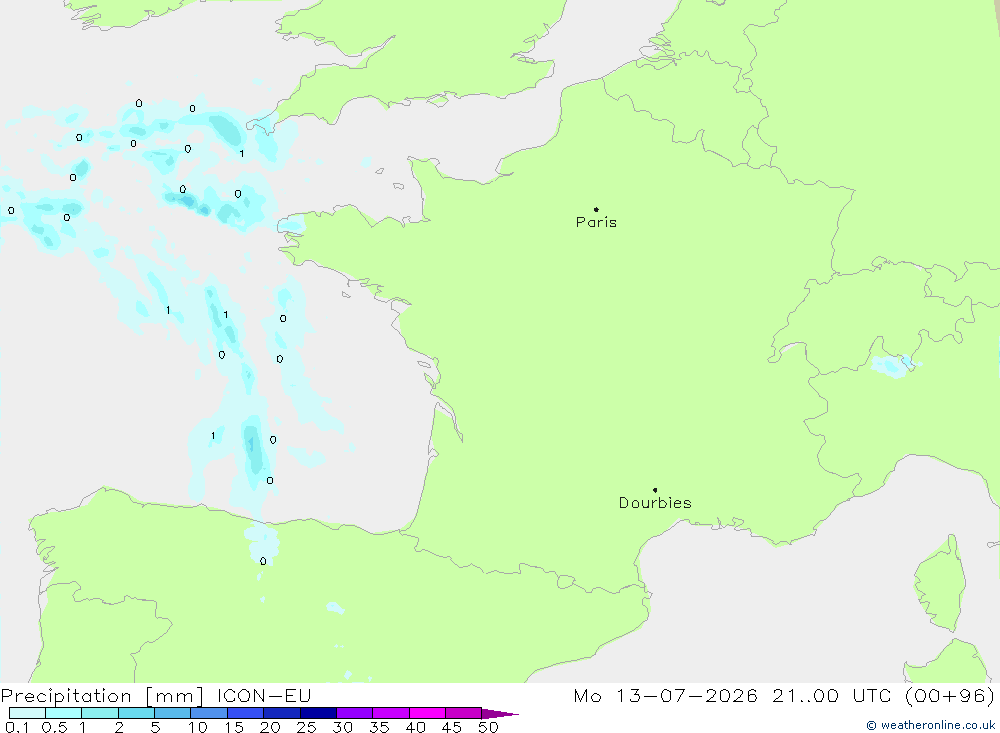Pick the 25–30 mm dark navy swatch
The height and width of the screenshot is (733, 1000).
point(318,713)
